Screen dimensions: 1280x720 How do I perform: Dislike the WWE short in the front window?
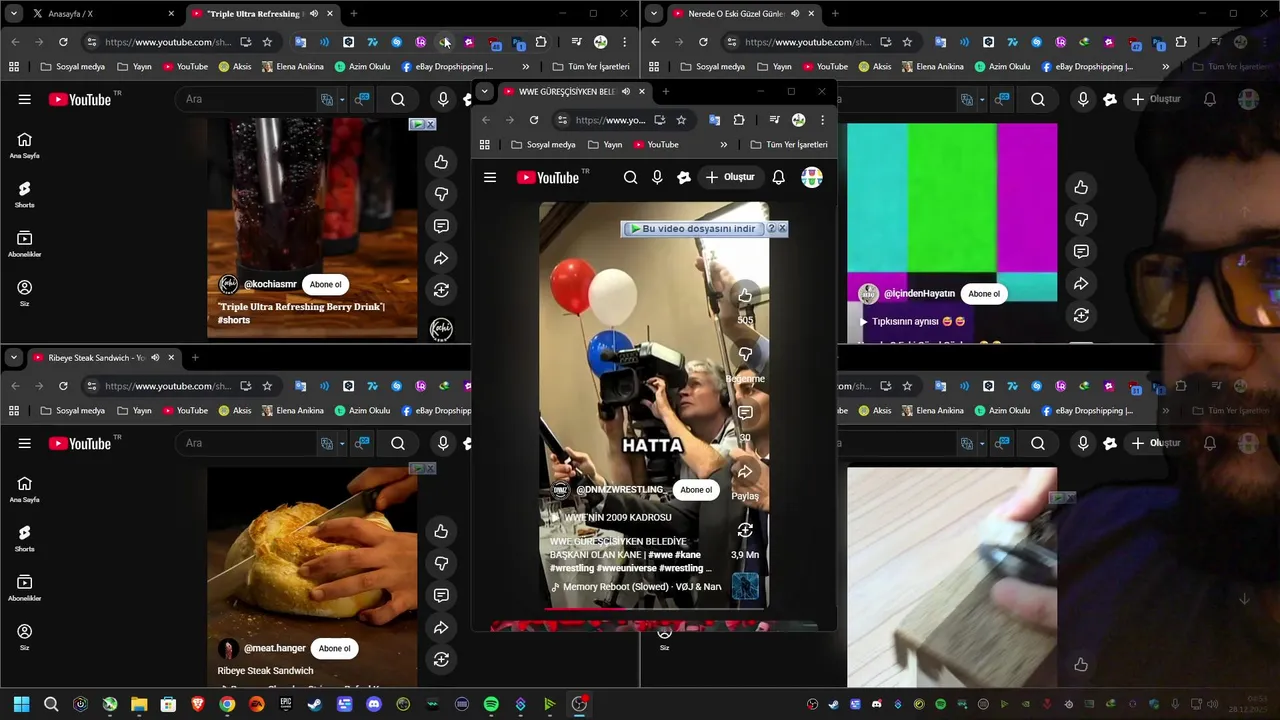(745, 354)
